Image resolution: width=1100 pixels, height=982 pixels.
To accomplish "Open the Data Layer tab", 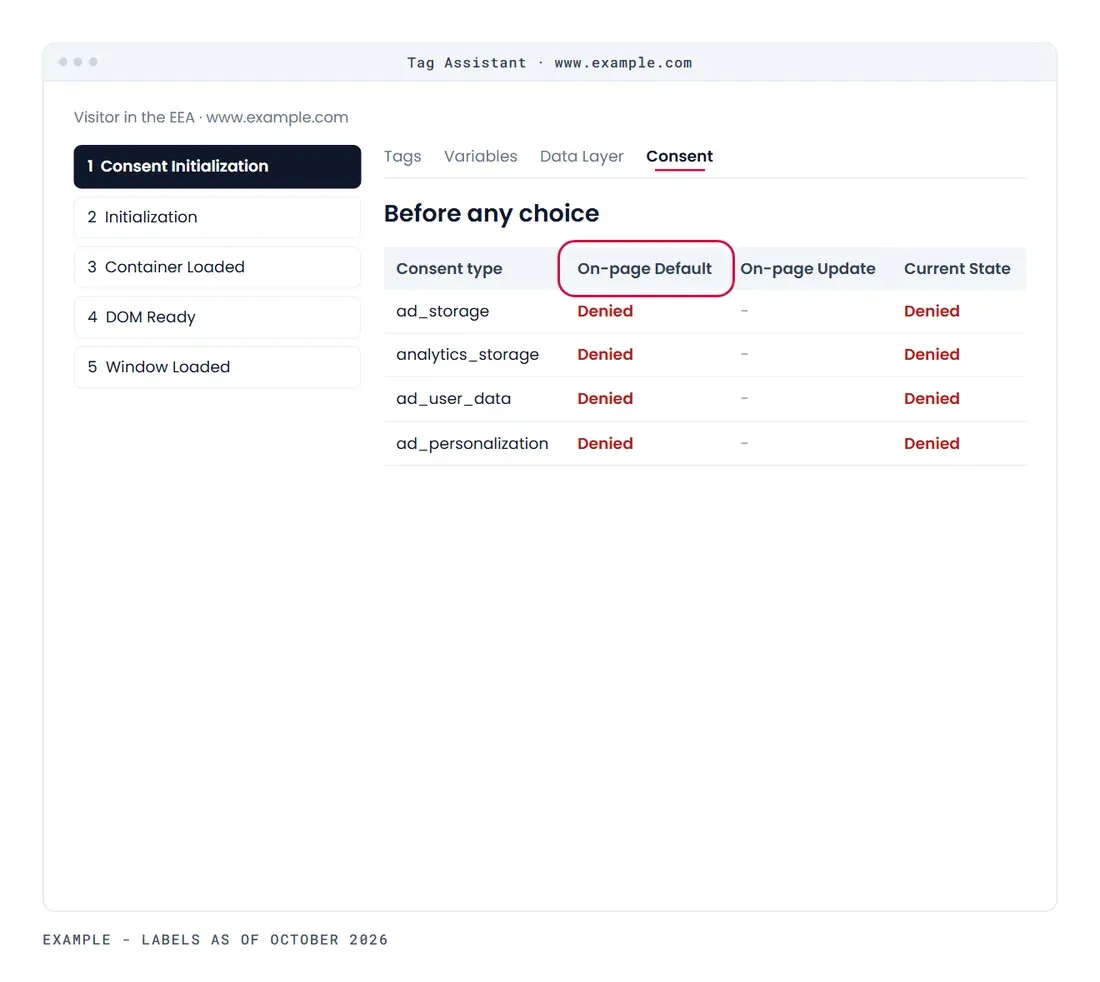I will tap(582, 156).
